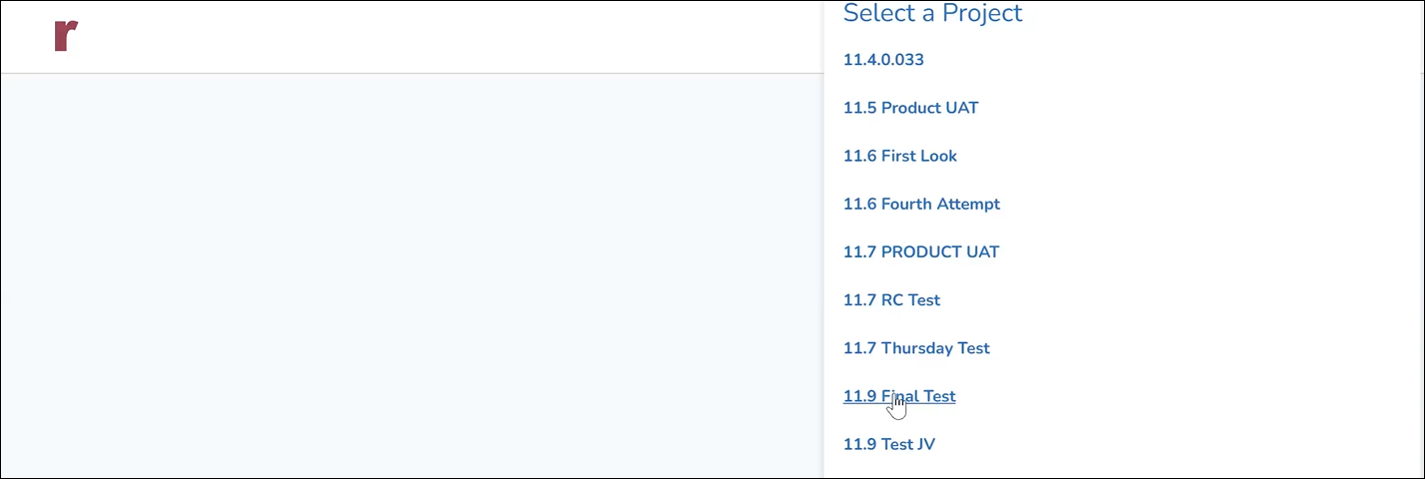Open the 11.7 RC Test project

(x=891, y=300)
